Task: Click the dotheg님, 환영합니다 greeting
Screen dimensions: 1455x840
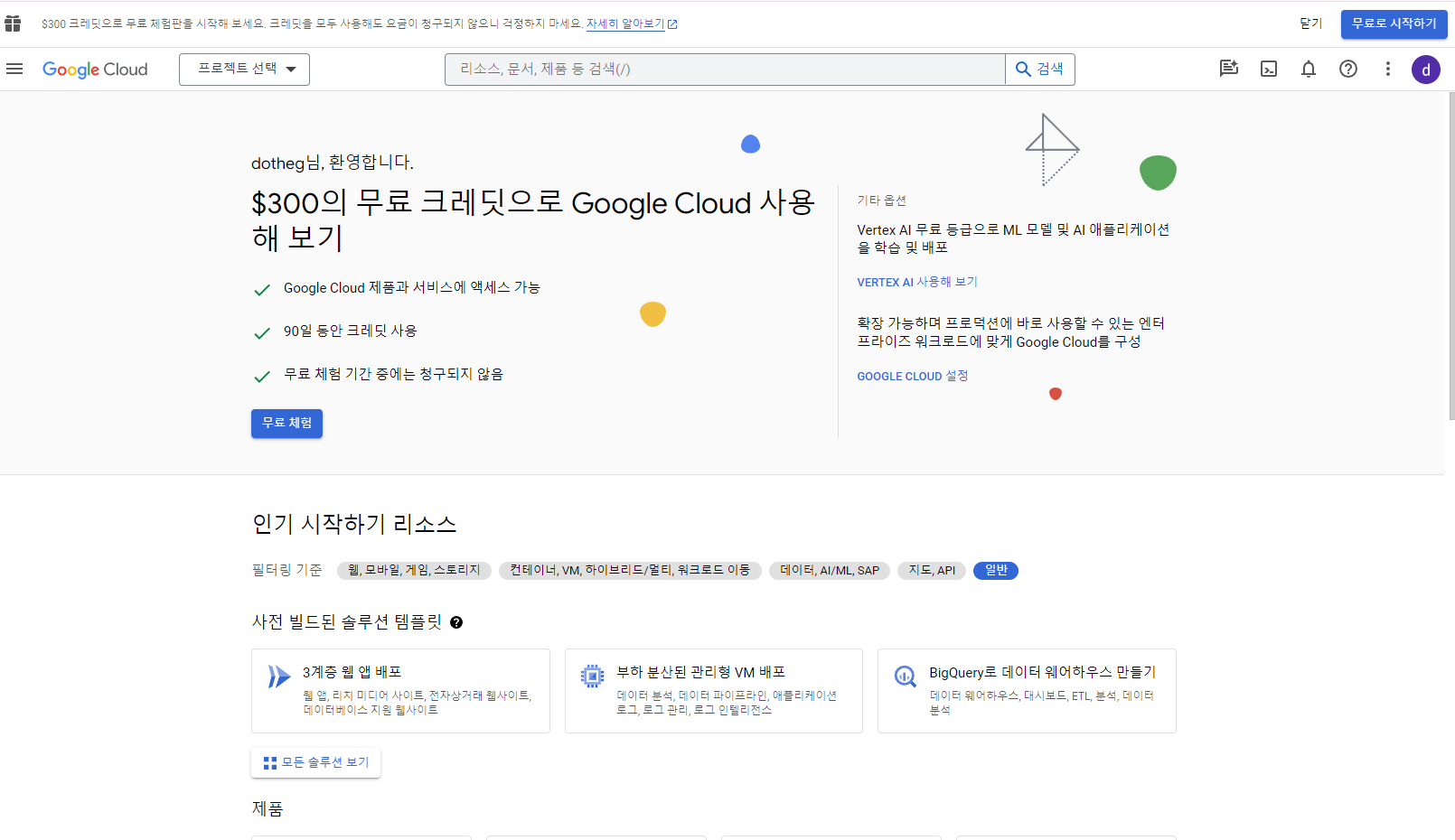Action: [x=333, y=163]
